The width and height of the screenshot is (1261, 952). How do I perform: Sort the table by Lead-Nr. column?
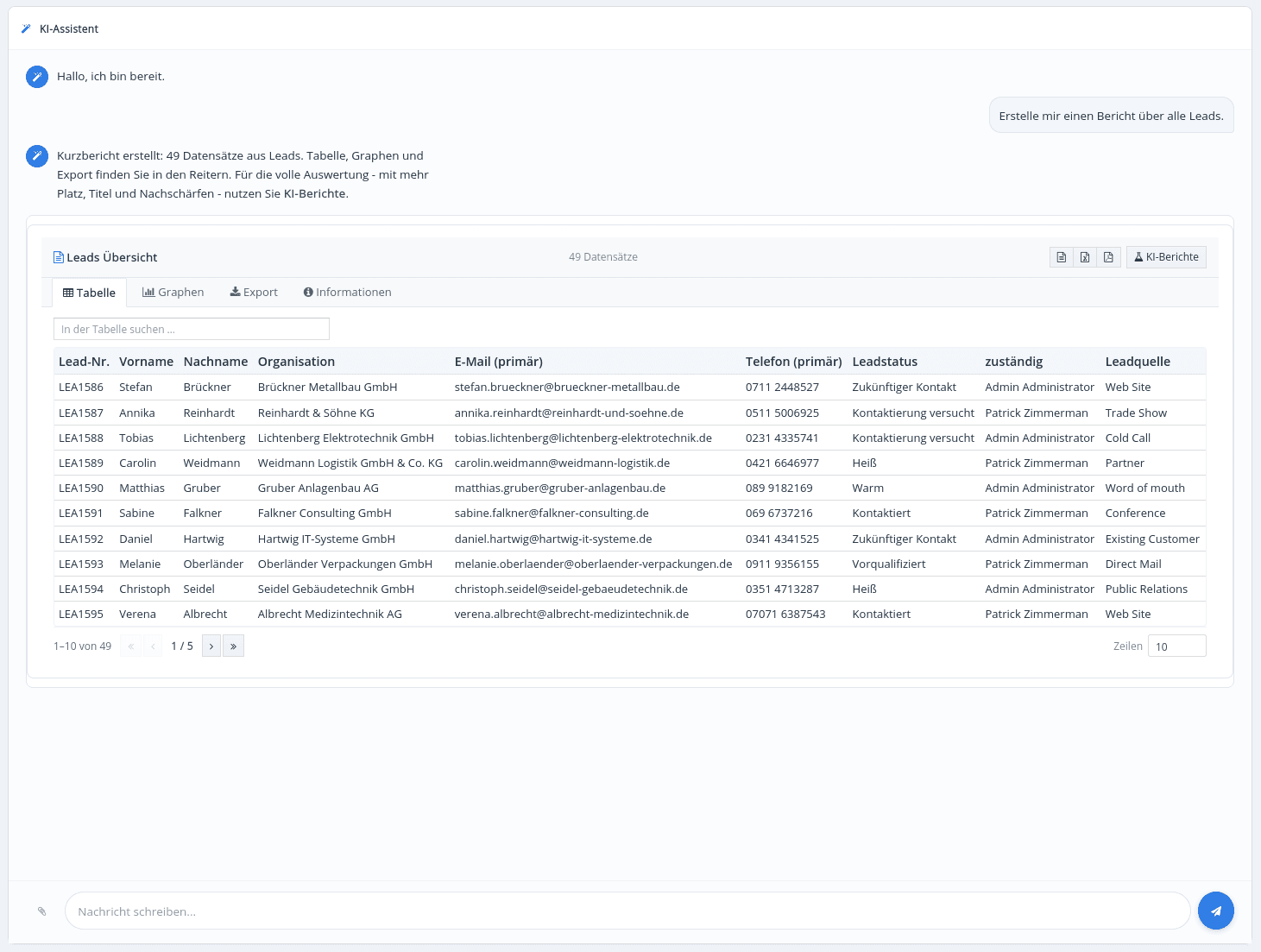pos(84,362)
